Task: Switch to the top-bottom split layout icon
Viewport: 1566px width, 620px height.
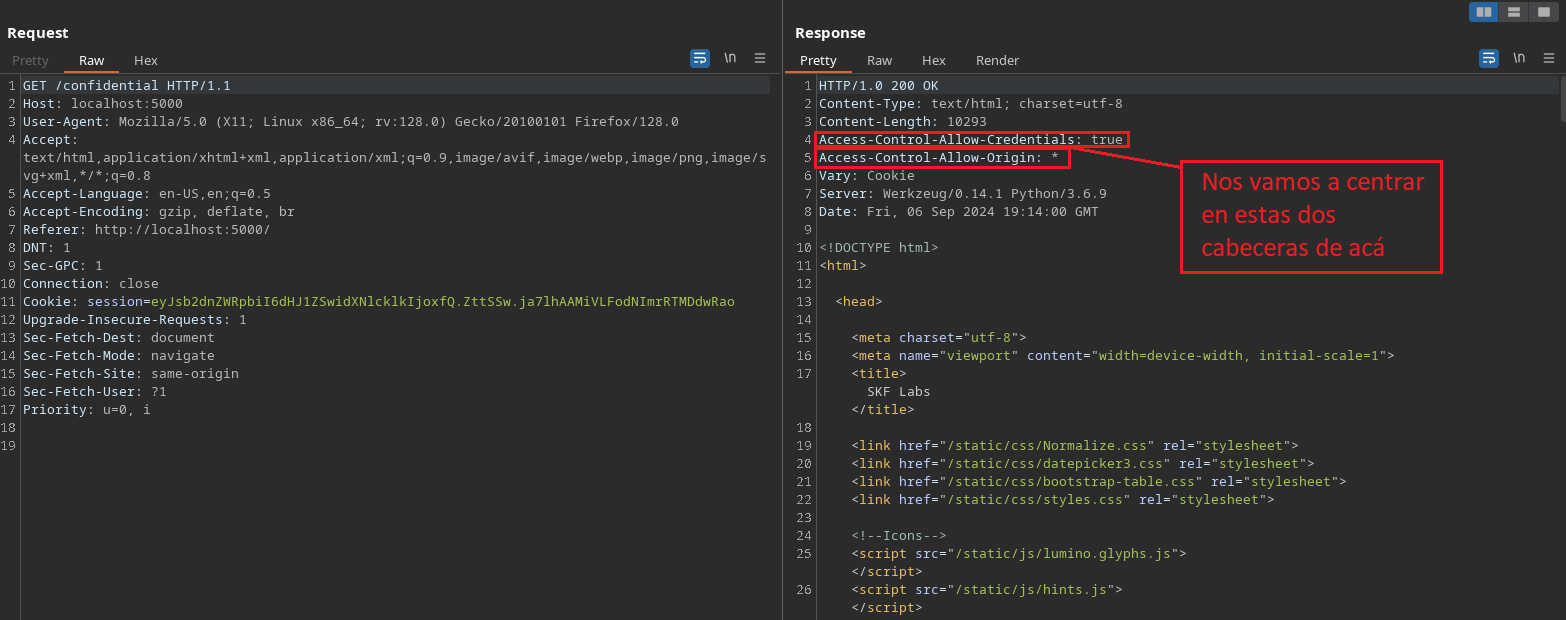Action: (1513, 12)
